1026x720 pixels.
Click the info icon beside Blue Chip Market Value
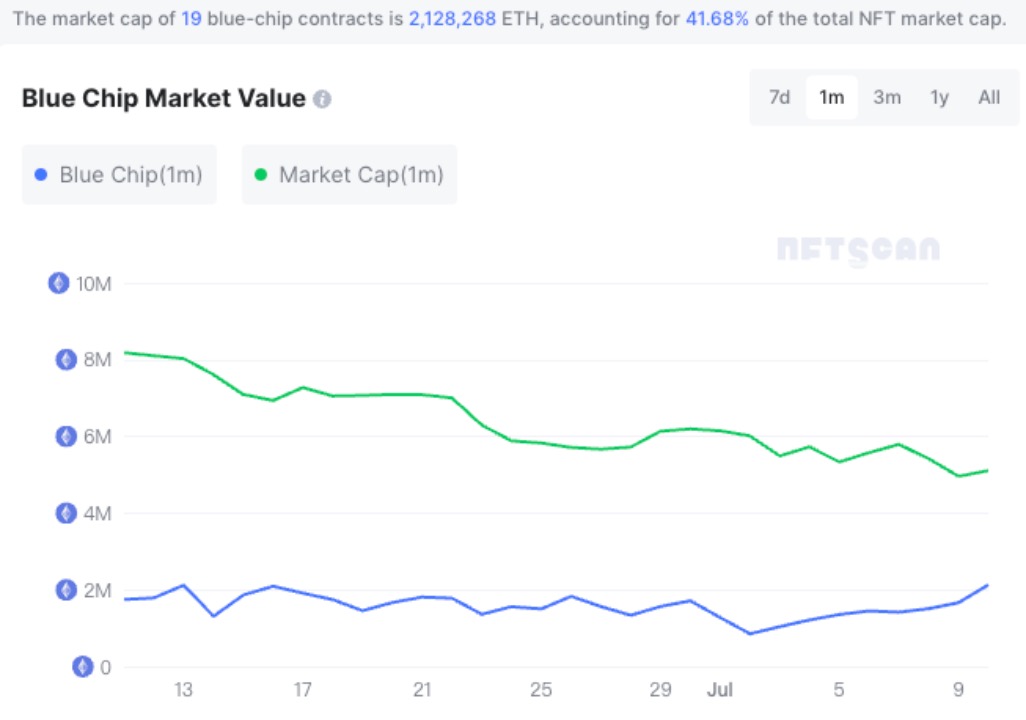(x=322, y=99)
